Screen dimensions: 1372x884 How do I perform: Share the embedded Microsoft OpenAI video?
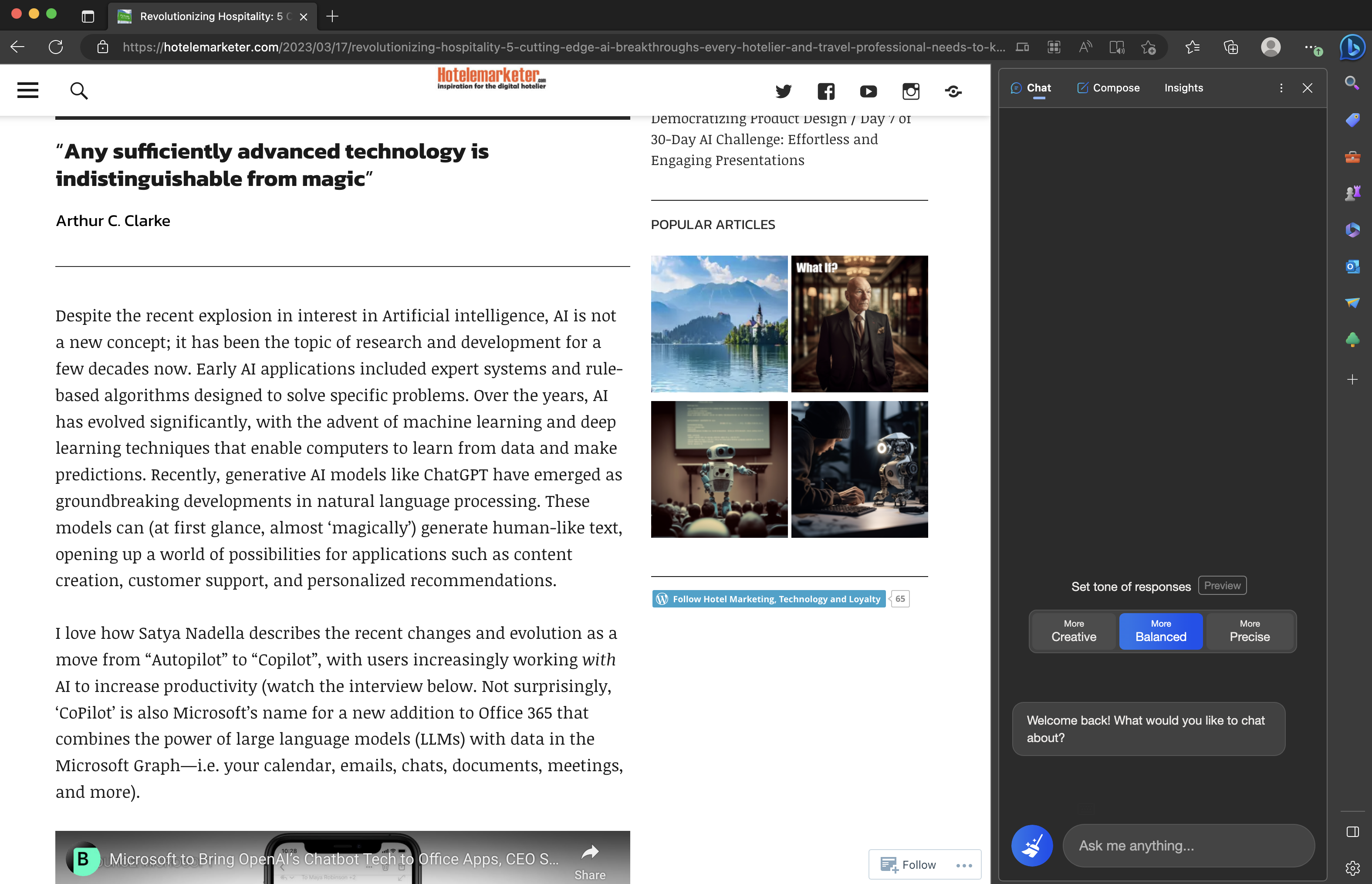click(590, 861)
